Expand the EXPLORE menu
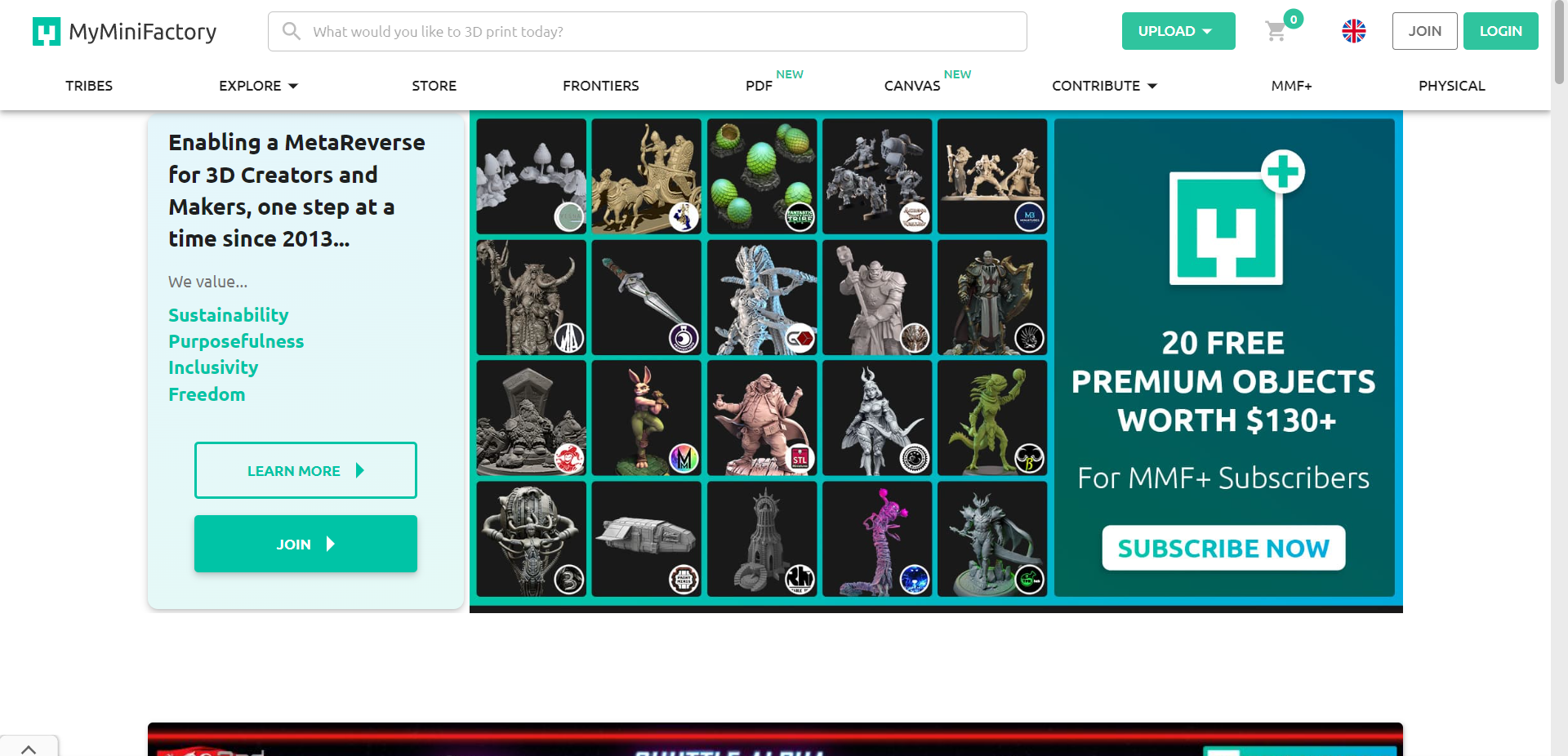 pos(258,86)
